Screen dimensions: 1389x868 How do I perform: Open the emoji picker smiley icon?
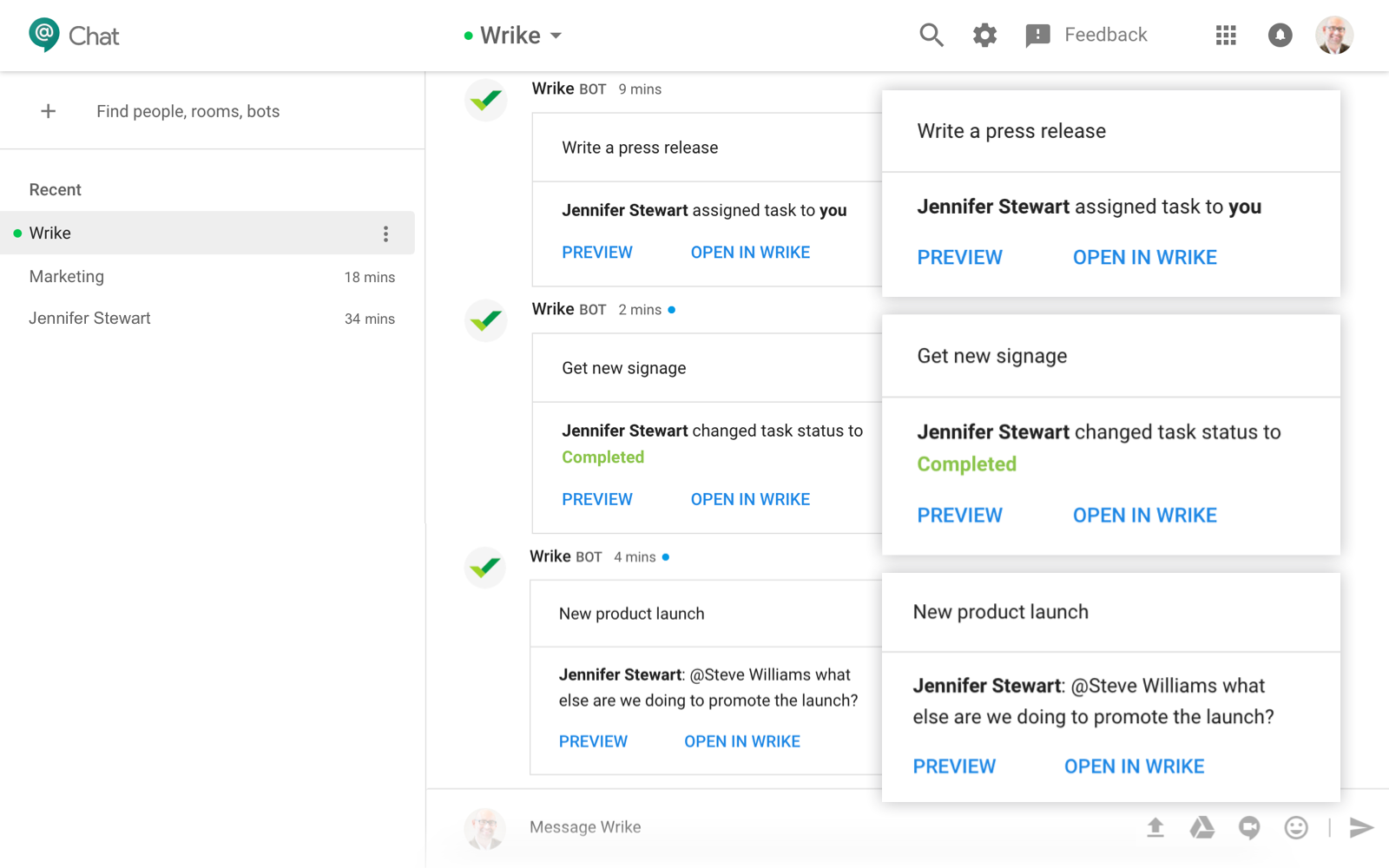pos(1296,827)
